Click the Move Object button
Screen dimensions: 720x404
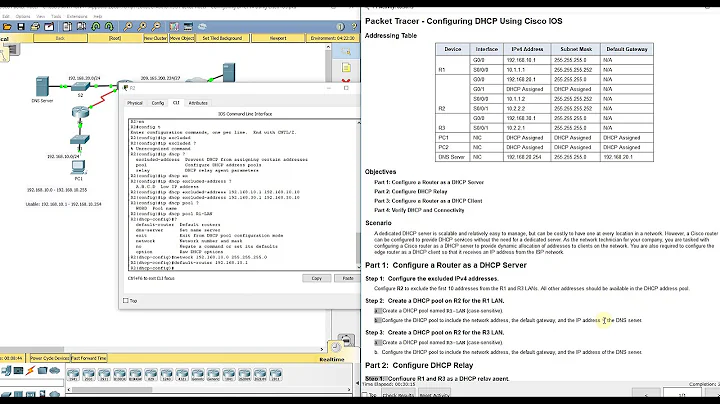182,38
